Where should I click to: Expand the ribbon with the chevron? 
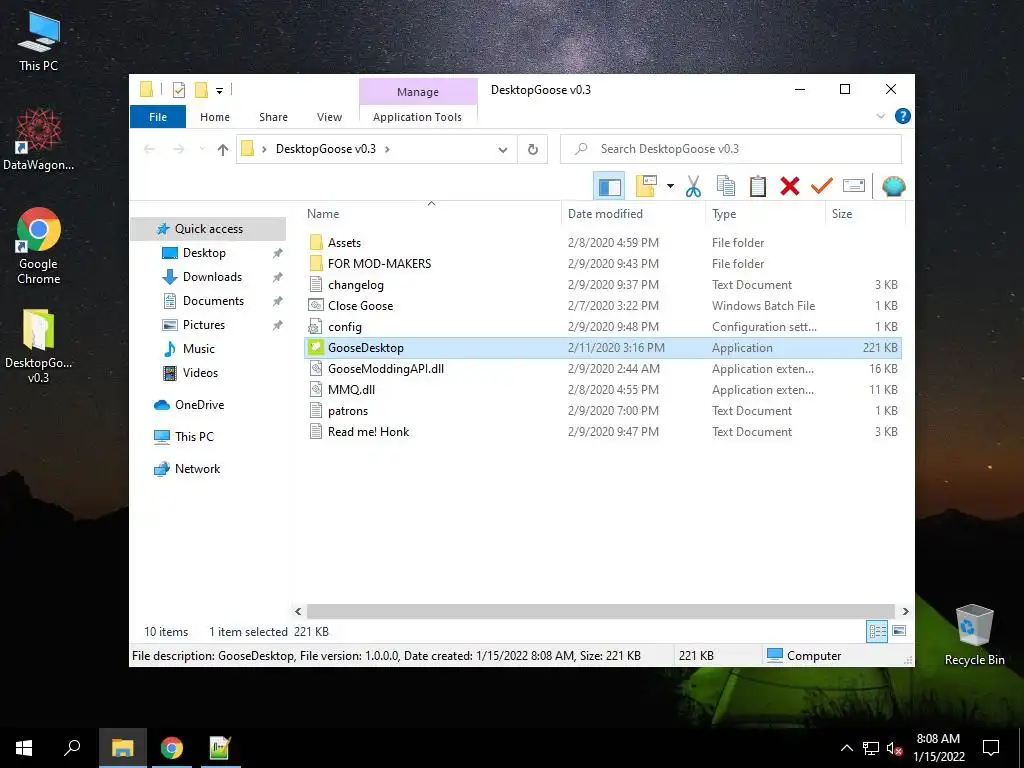click(x=880, y=116)
